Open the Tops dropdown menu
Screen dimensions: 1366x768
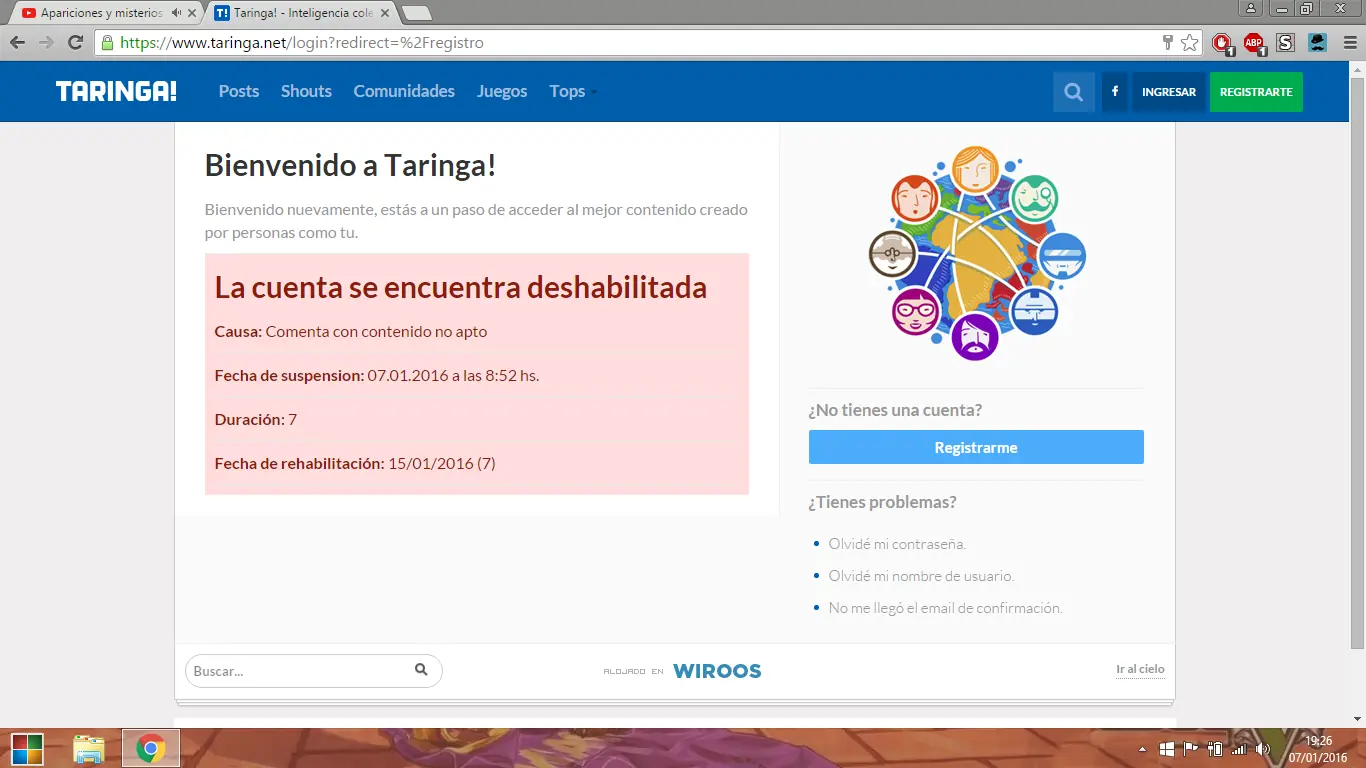coord(573,91)
